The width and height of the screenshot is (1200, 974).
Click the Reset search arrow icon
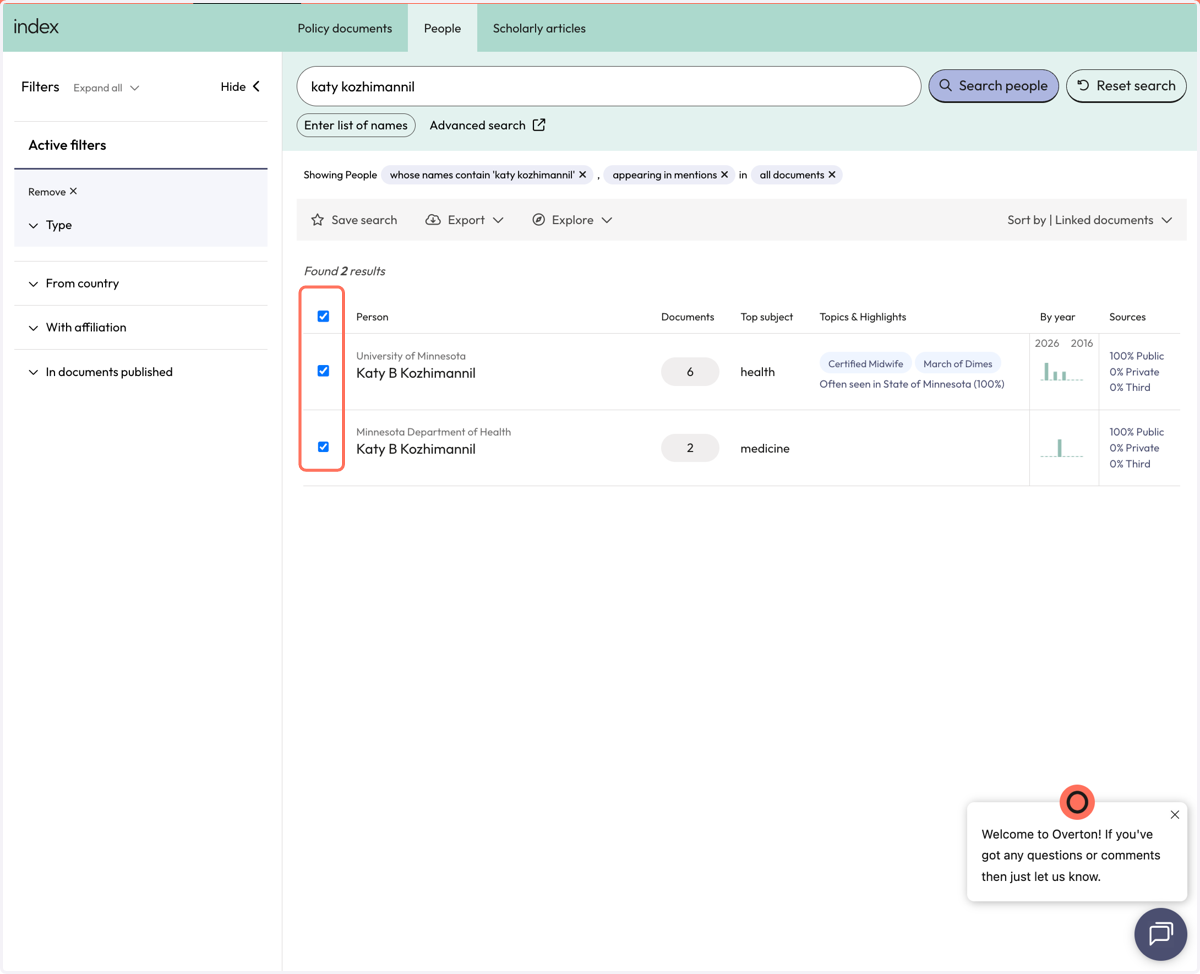(1083, 86)
